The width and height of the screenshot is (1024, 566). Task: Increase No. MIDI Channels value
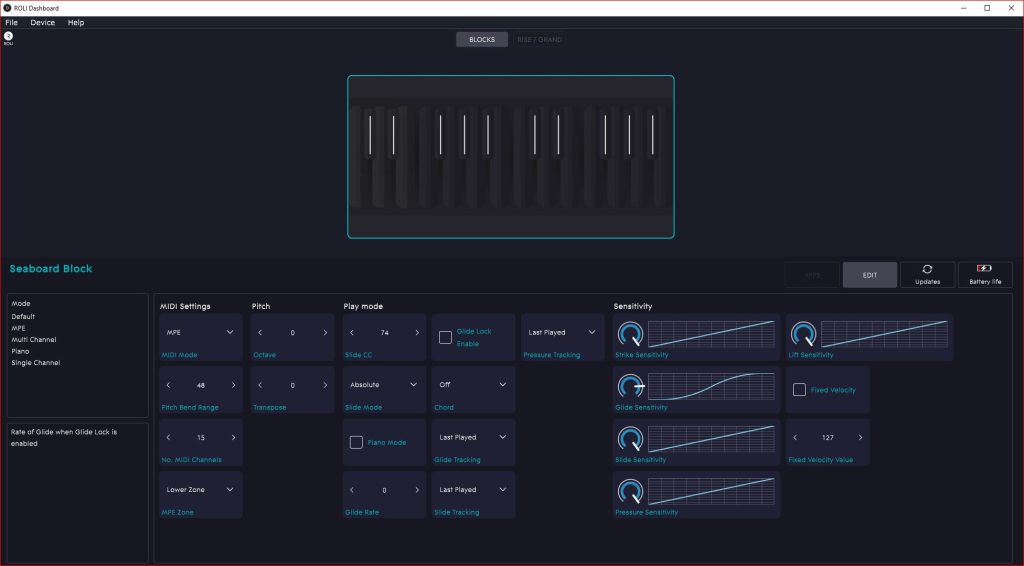(233, 437)
